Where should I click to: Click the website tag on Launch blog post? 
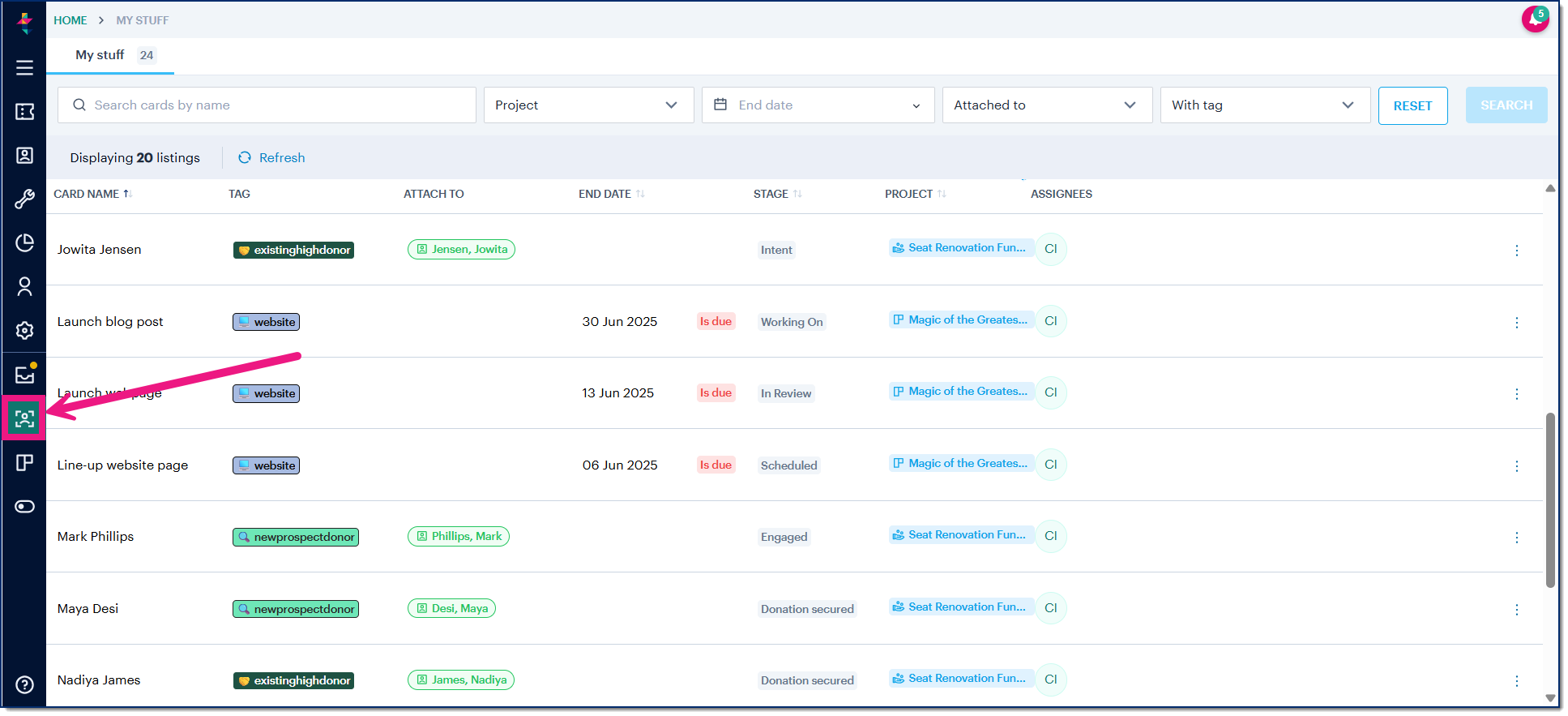(267, 322)
